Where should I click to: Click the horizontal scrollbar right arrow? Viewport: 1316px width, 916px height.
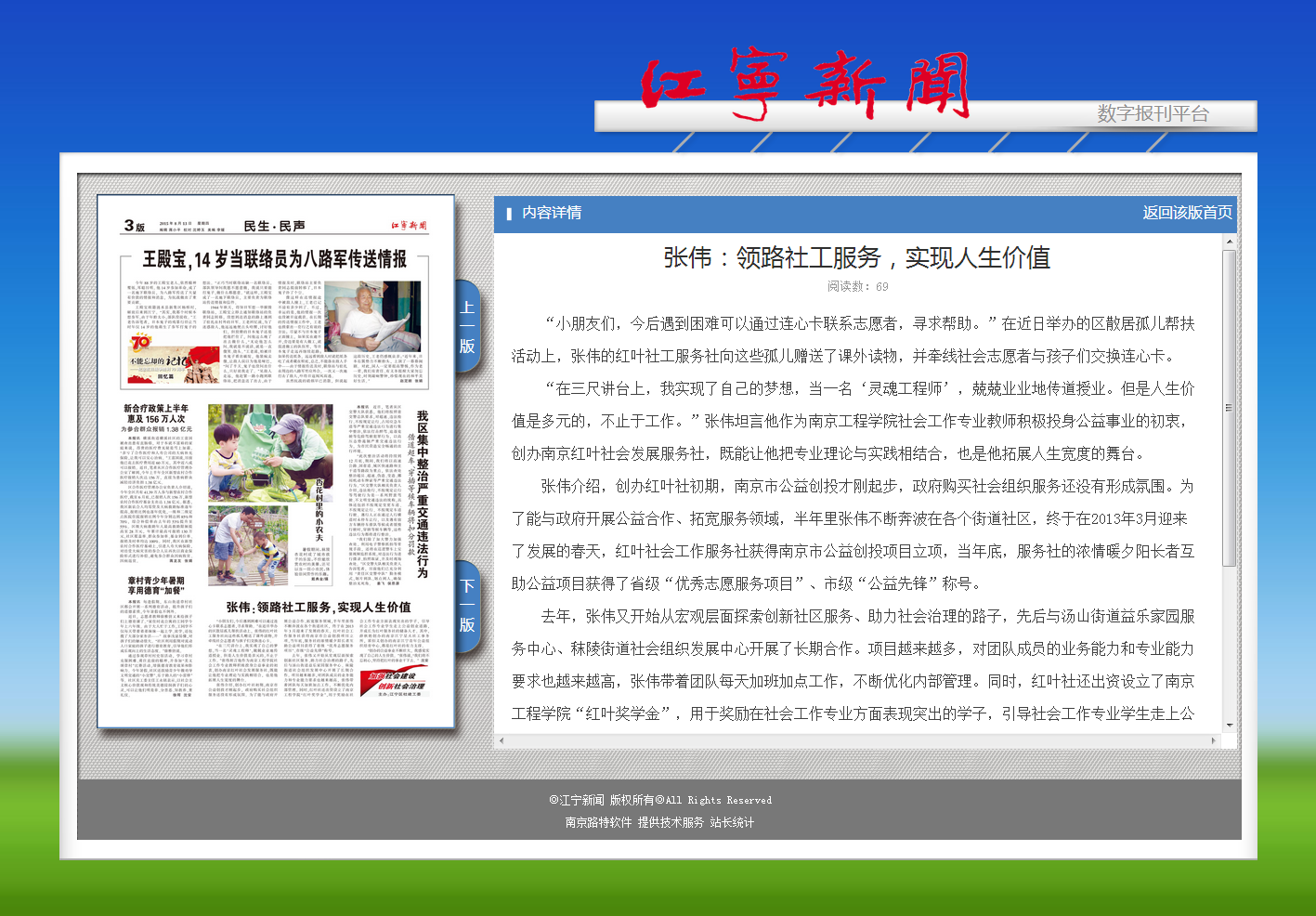[1213, 740]
